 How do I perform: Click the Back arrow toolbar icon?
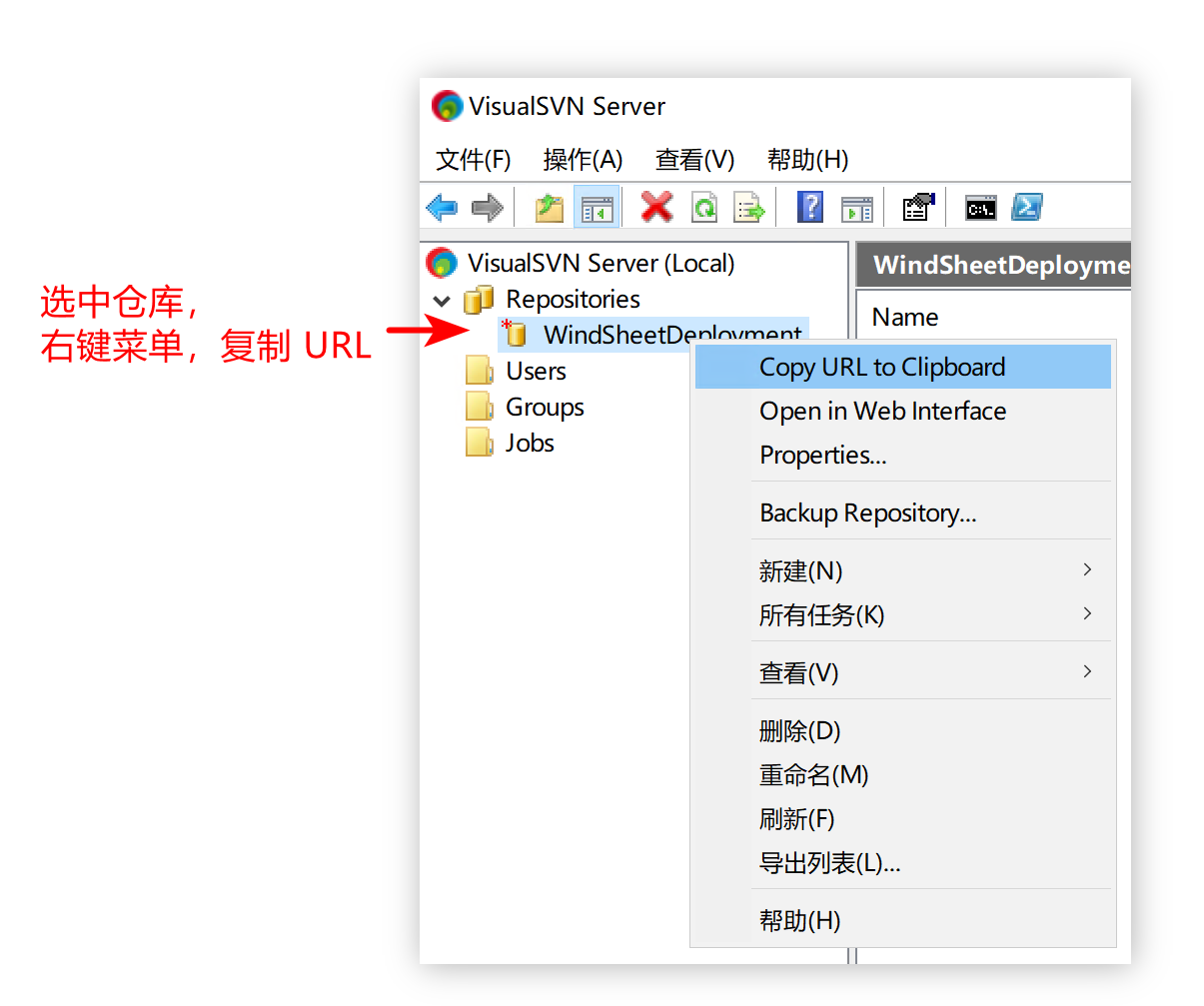(x=442, y=208)
